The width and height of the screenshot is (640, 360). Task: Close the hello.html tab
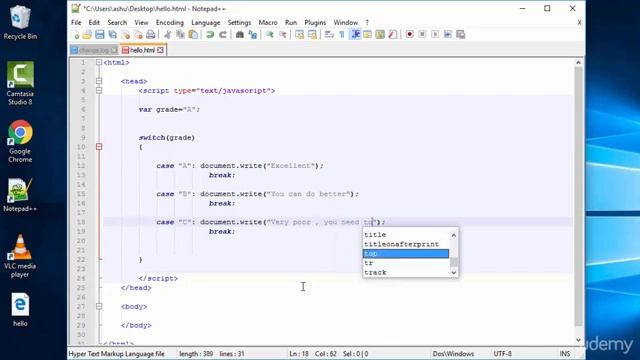point(160,50)
